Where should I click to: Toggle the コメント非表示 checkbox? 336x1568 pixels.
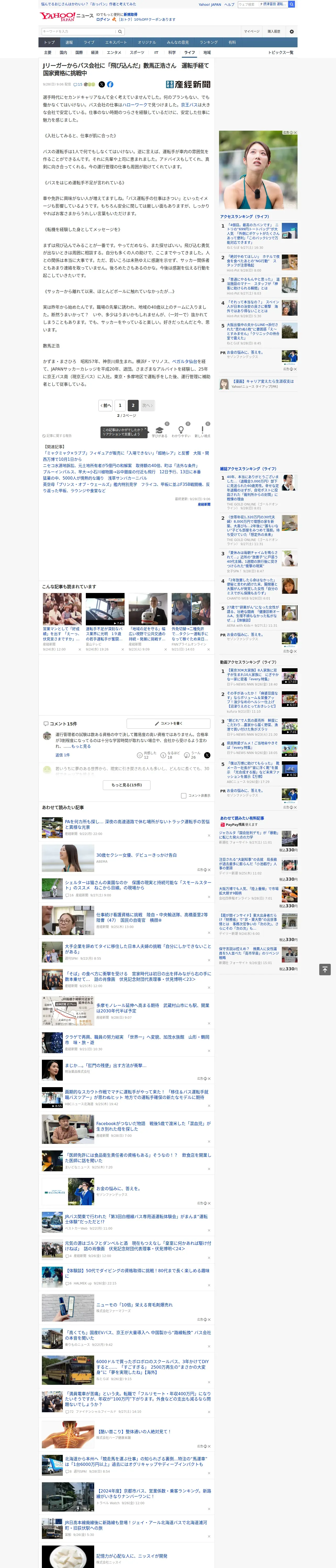[x=183, y=795]
